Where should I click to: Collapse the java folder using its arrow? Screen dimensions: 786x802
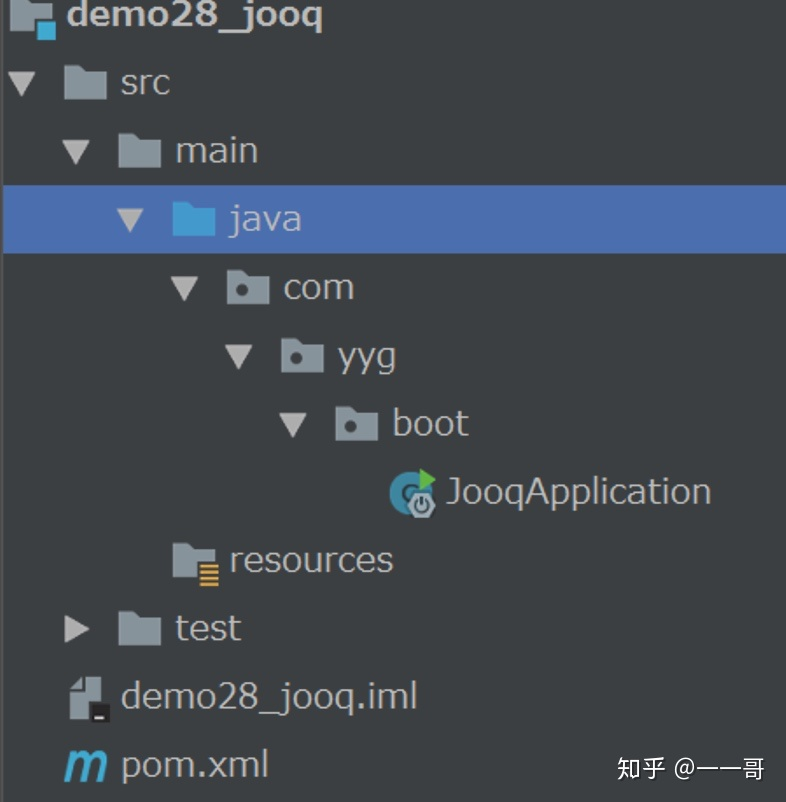130,218
